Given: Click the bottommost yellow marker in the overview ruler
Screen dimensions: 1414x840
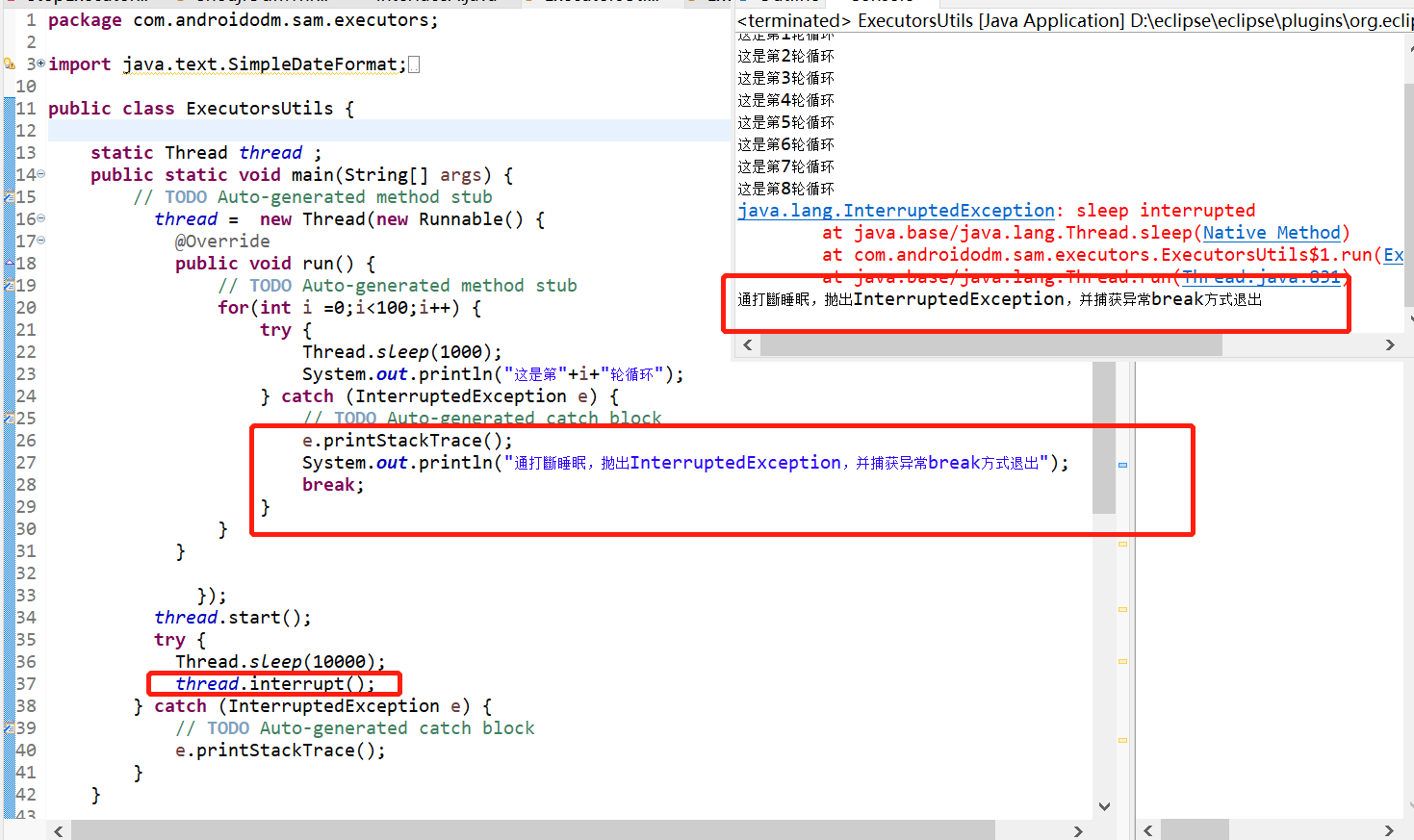Looking at the screenshot, I should (1122, 740).
